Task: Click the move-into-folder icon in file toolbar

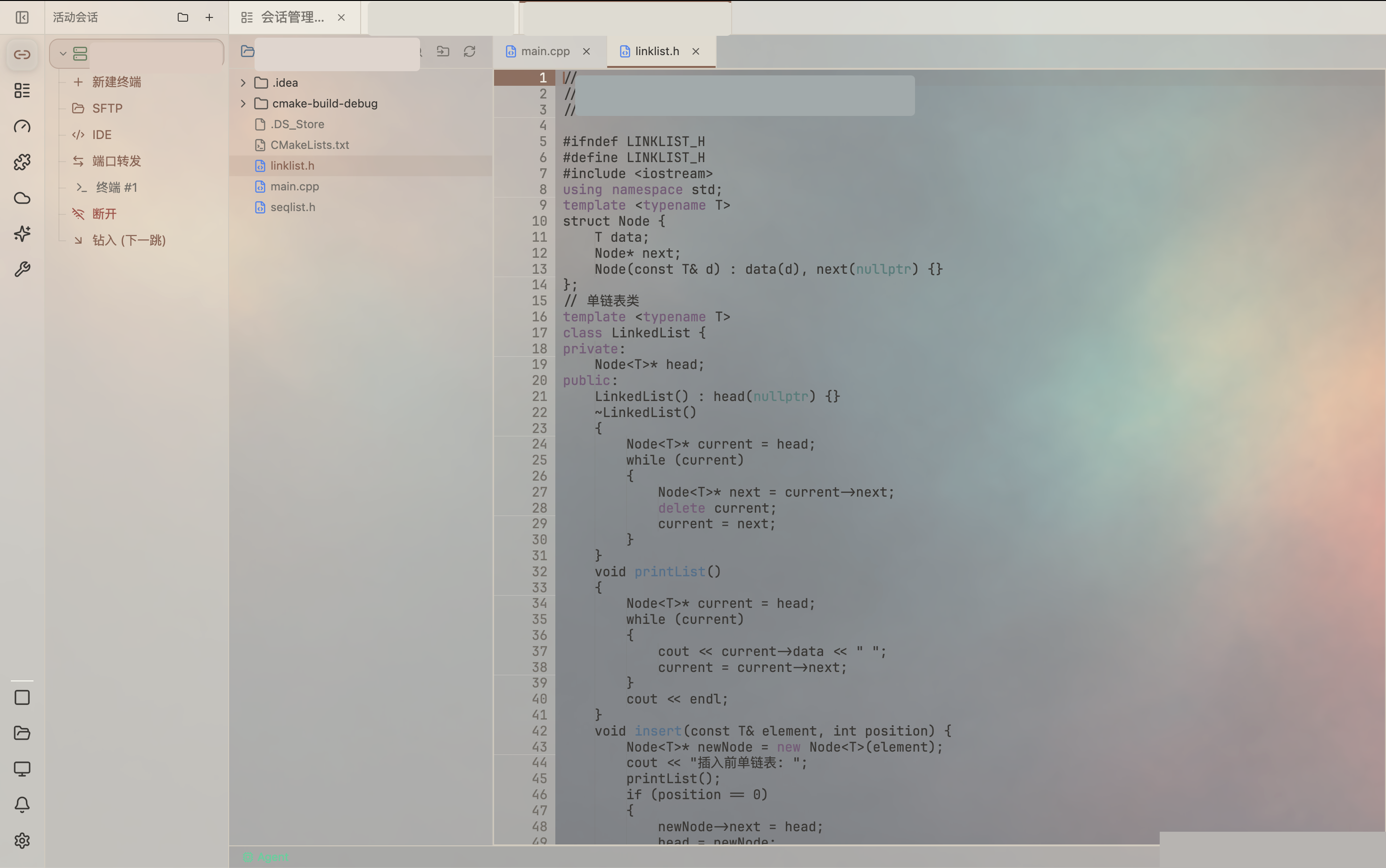Action: pos(443,51)
